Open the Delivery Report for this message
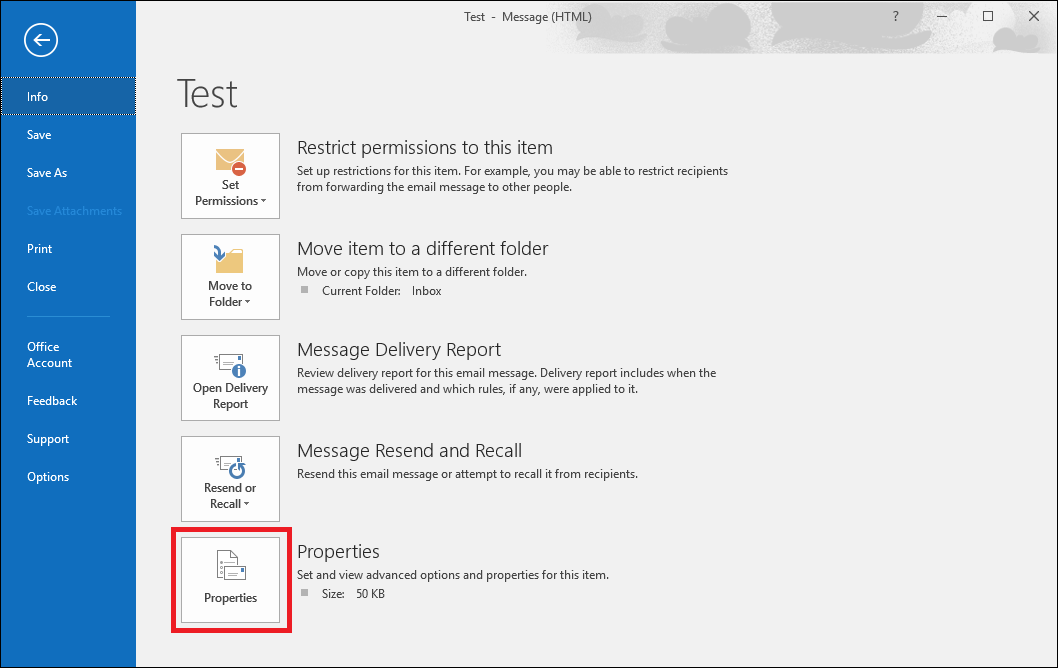The height and width of the screenshot is (668, 1058). (x=230, y=378)
